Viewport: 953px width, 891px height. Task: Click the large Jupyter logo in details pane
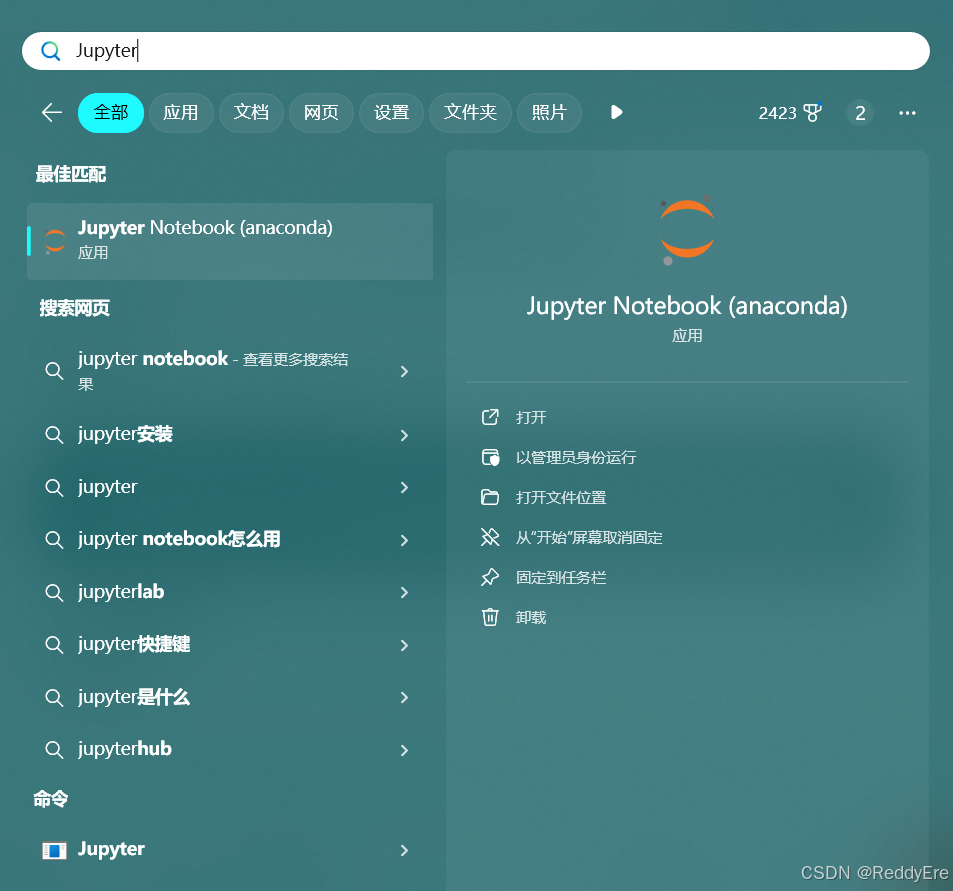point(687,230)
